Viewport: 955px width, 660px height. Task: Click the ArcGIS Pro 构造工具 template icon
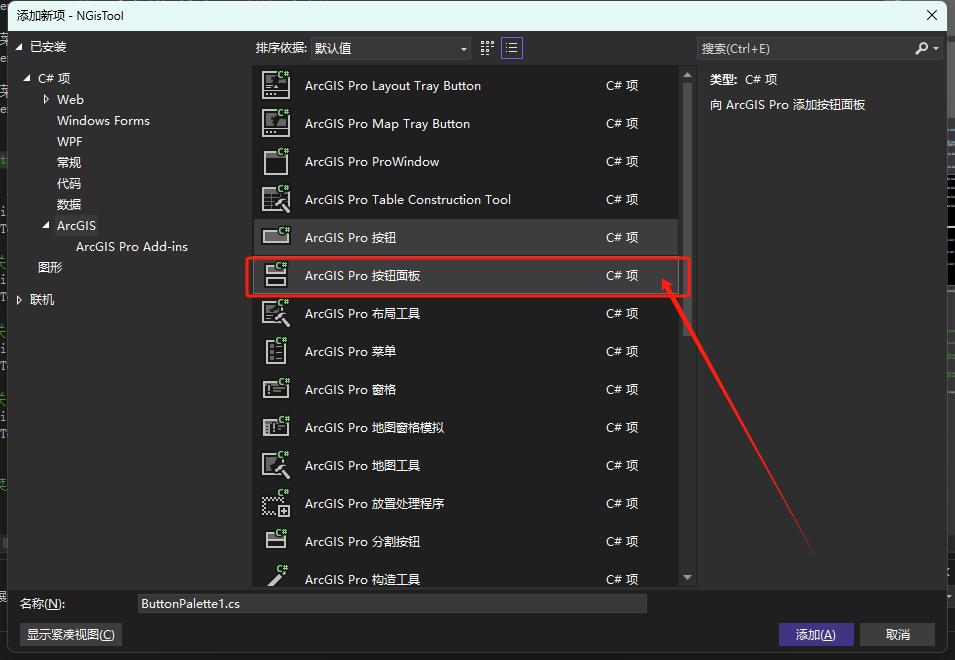pos(276,576)
